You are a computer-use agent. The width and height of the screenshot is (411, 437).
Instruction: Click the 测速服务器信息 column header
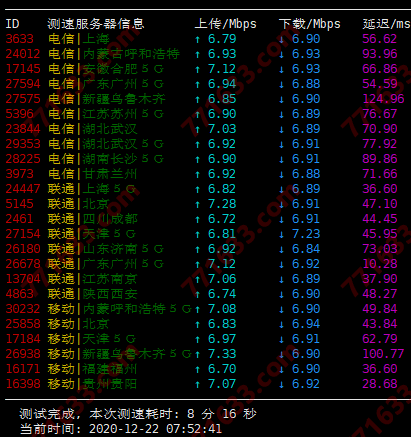96,24
